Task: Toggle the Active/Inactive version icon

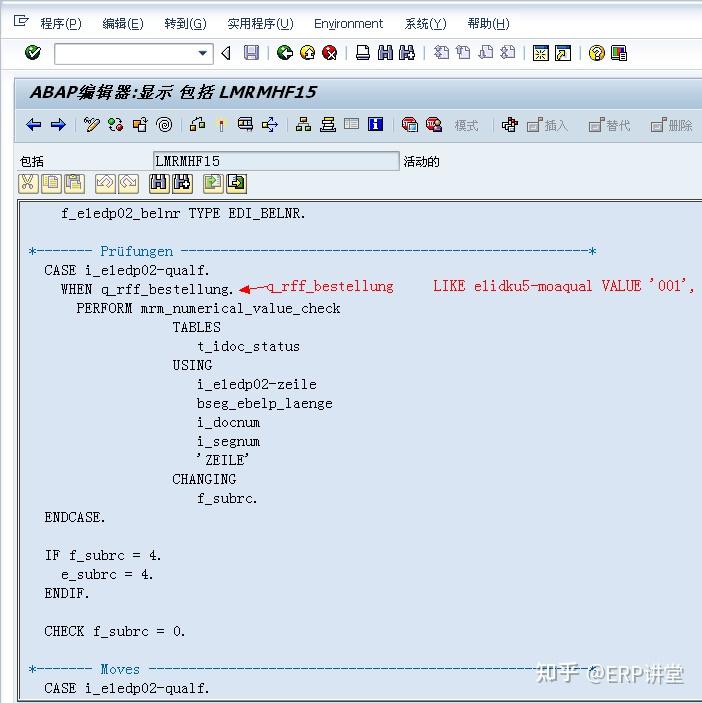Action: click(116, 125)
